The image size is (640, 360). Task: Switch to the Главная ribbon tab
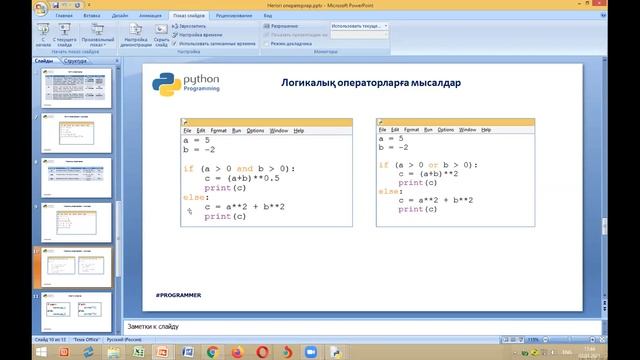(x=64, y=16)
